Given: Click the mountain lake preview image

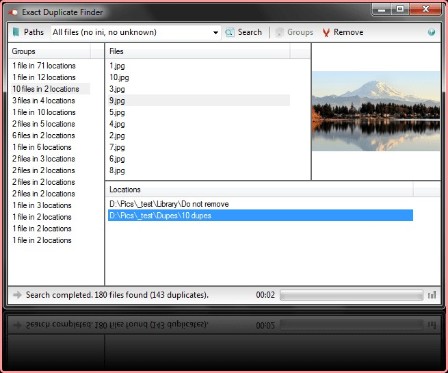Looking at the screenshot, I should pyautogui.click(x=376, y=111).
